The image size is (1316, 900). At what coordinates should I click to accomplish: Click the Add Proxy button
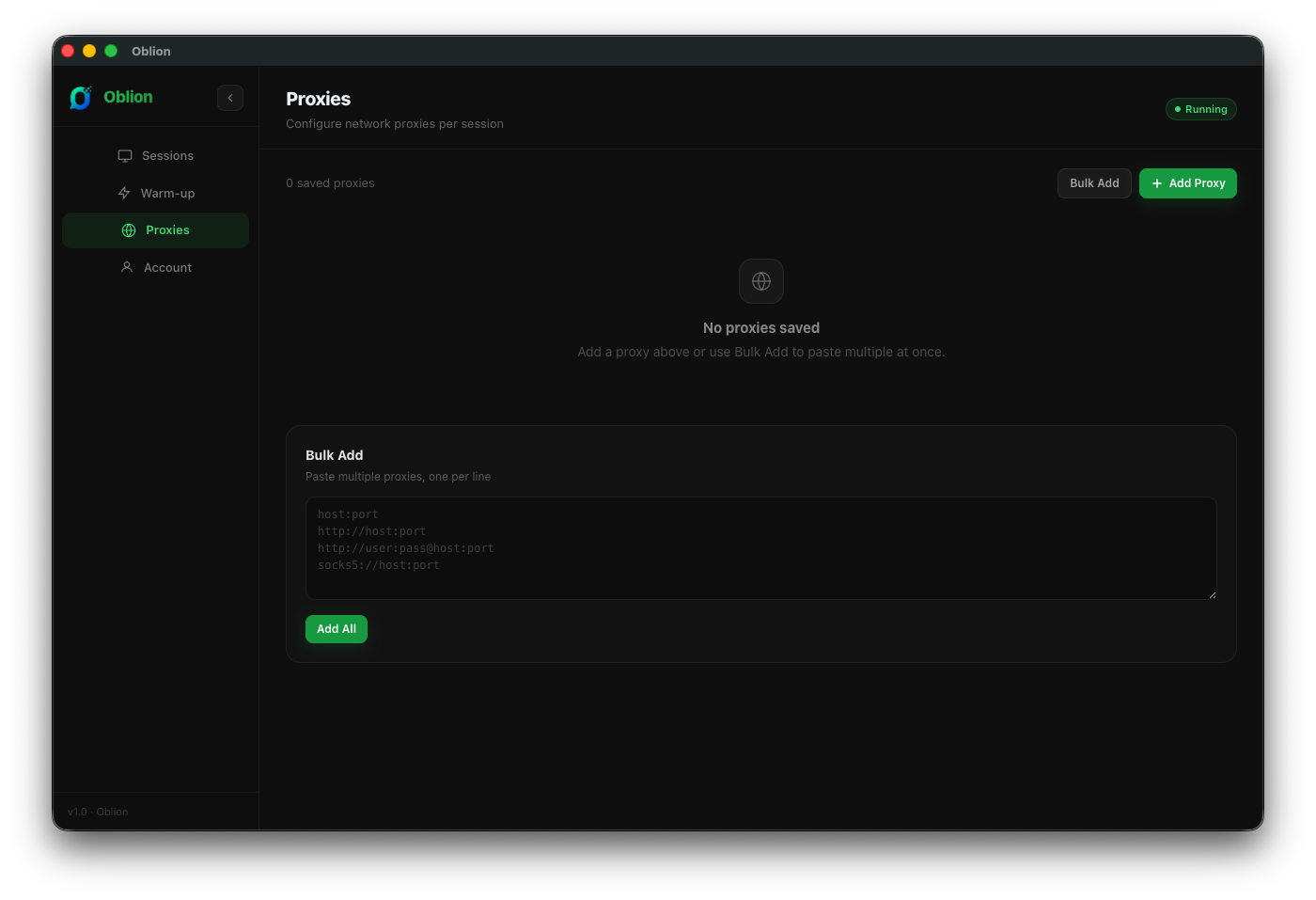pyautogui.click(x=1188, y=183)
